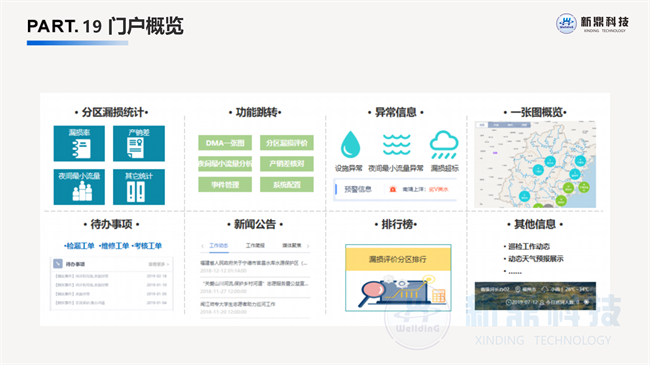The width and height of the screenshot is (650, 365).
Task: Go back with the left news chevron
Action: click(x=202, y=246)
